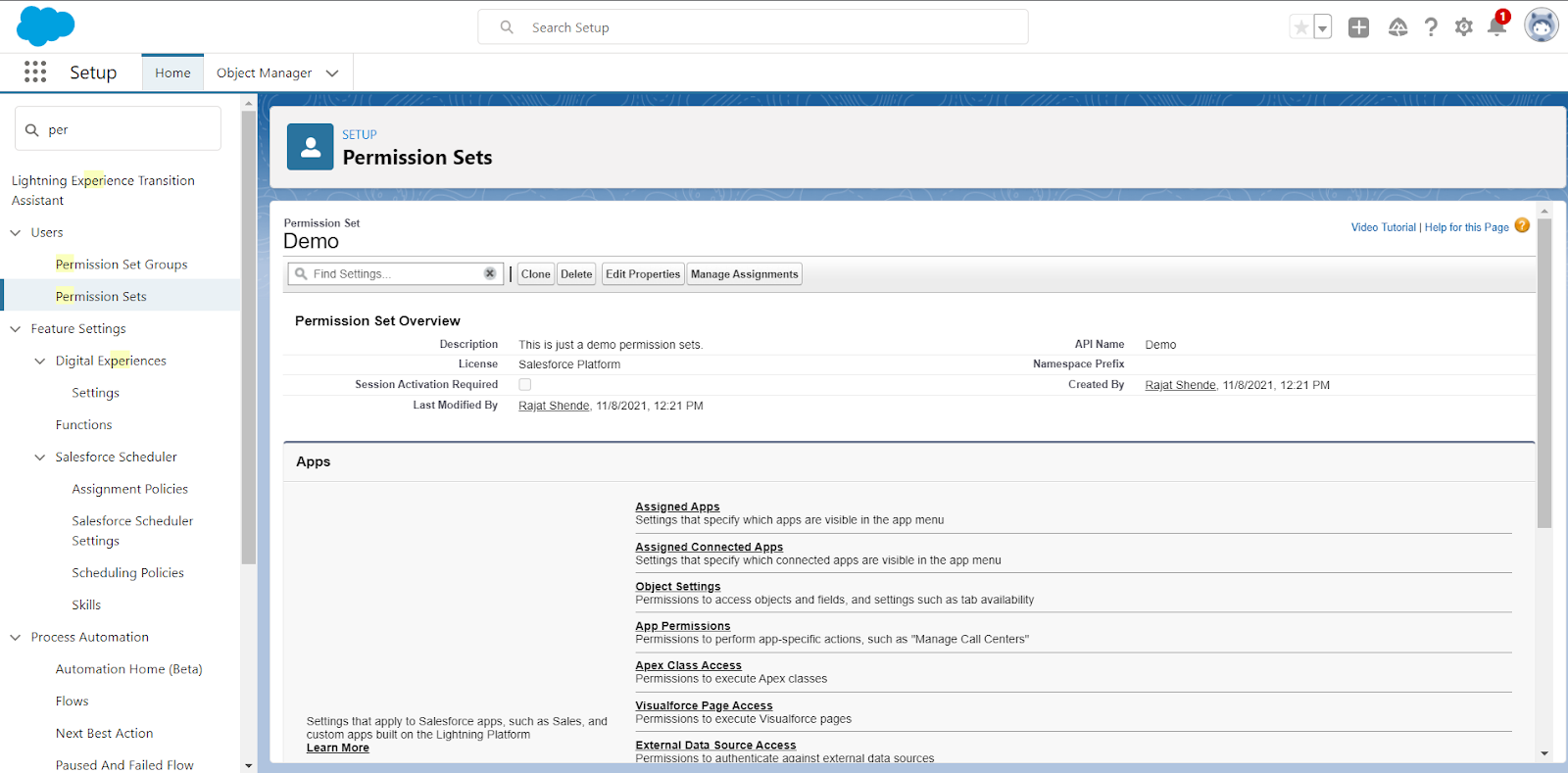Open Functions in the sidebar
This screenshot has width=1568, height=773.
point(83,424)
